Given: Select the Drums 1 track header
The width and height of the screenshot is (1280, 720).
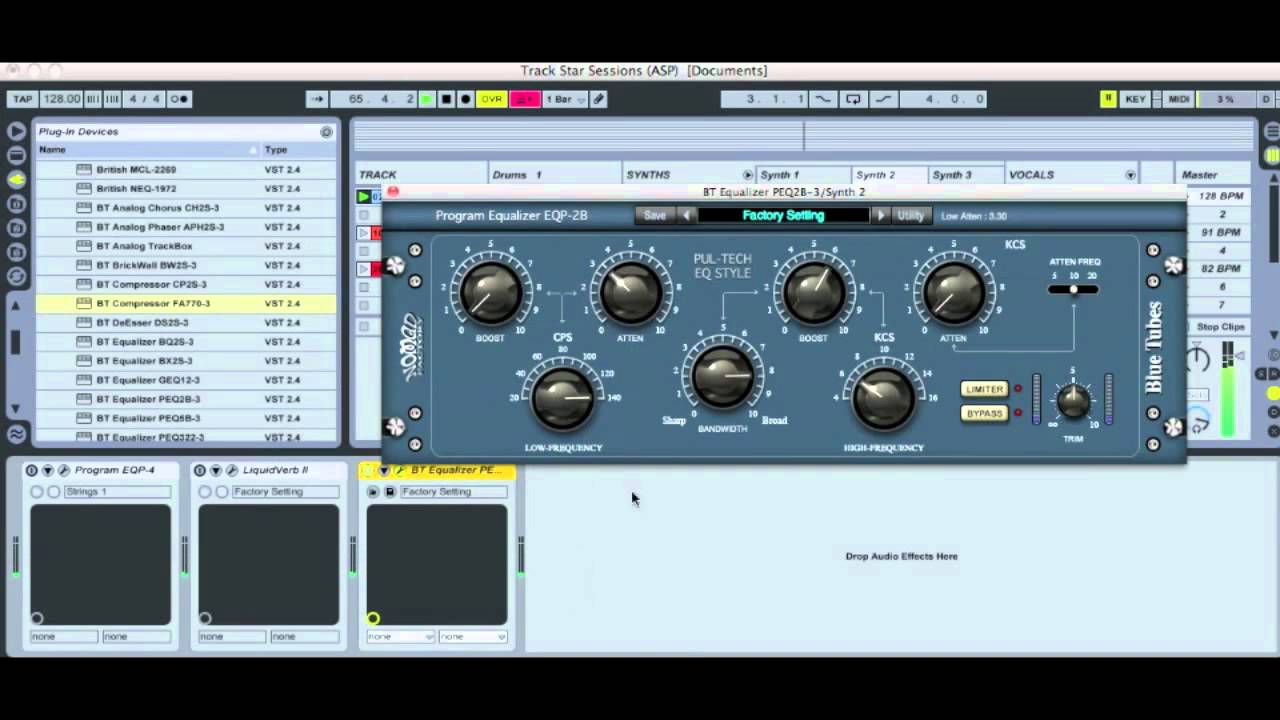Looking at the screenshot, I should pos(555,175).
